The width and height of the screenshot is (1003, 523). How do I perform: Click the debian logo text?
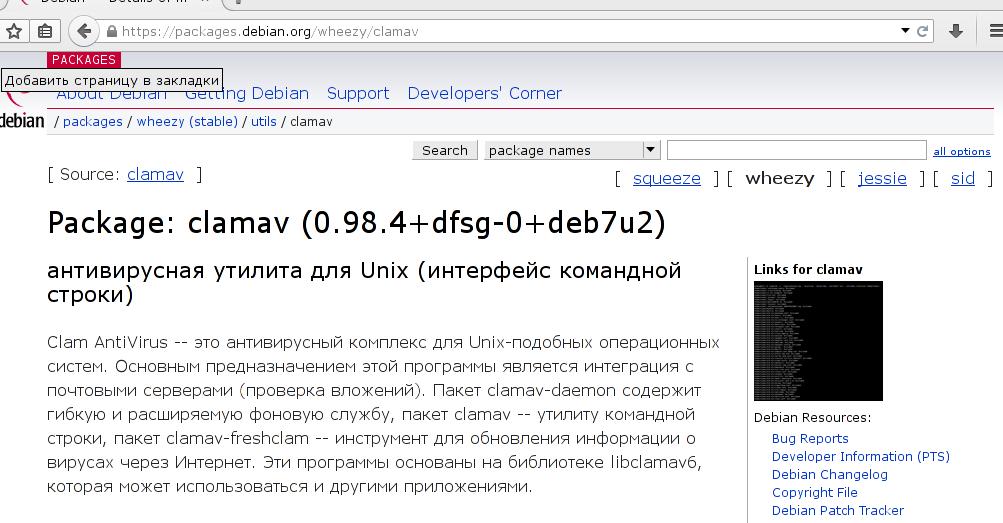[x=22, y=120]
